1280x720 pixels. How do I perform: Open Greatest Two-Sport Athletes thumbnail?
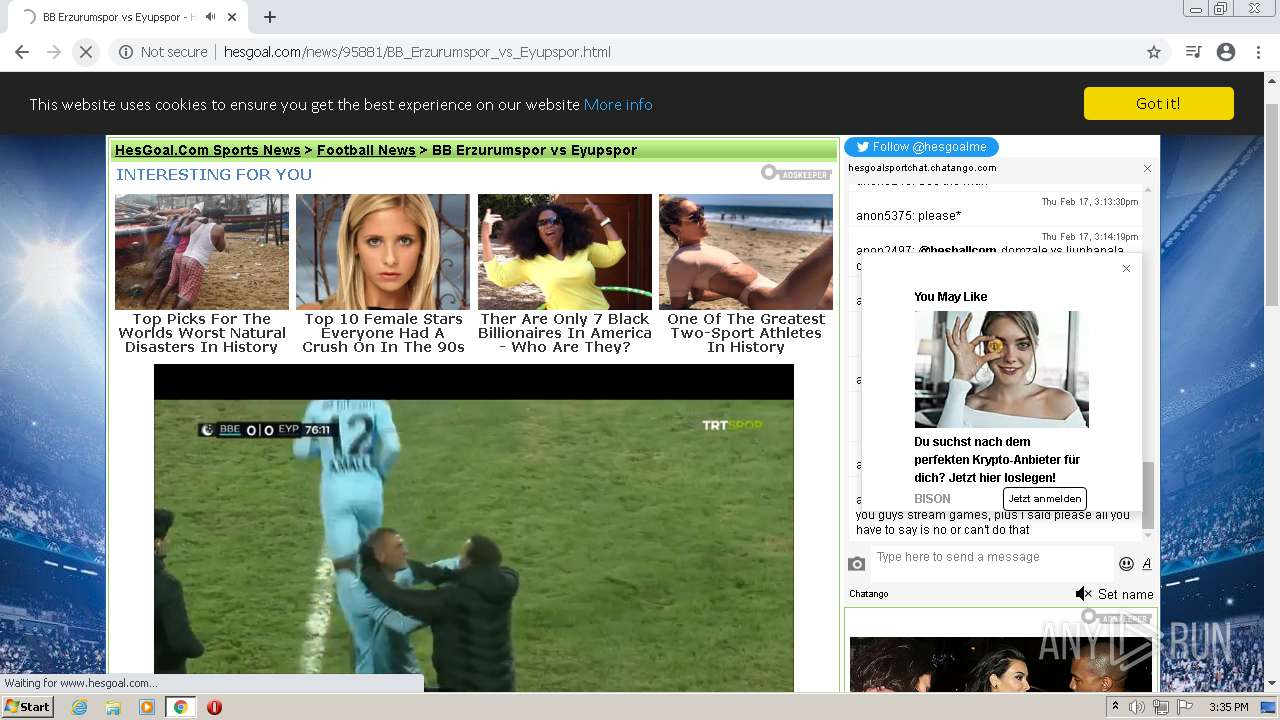click(746, 252)
